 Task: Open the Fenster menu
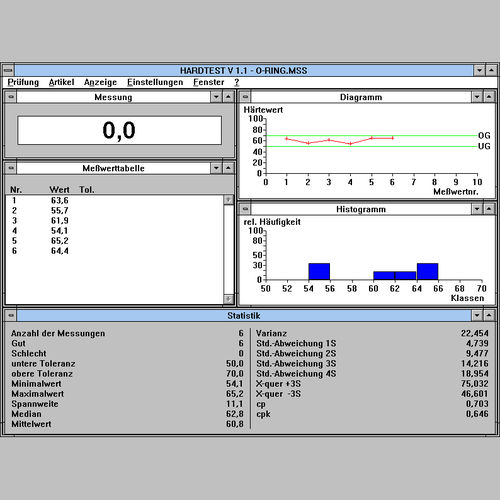[209, 82]
